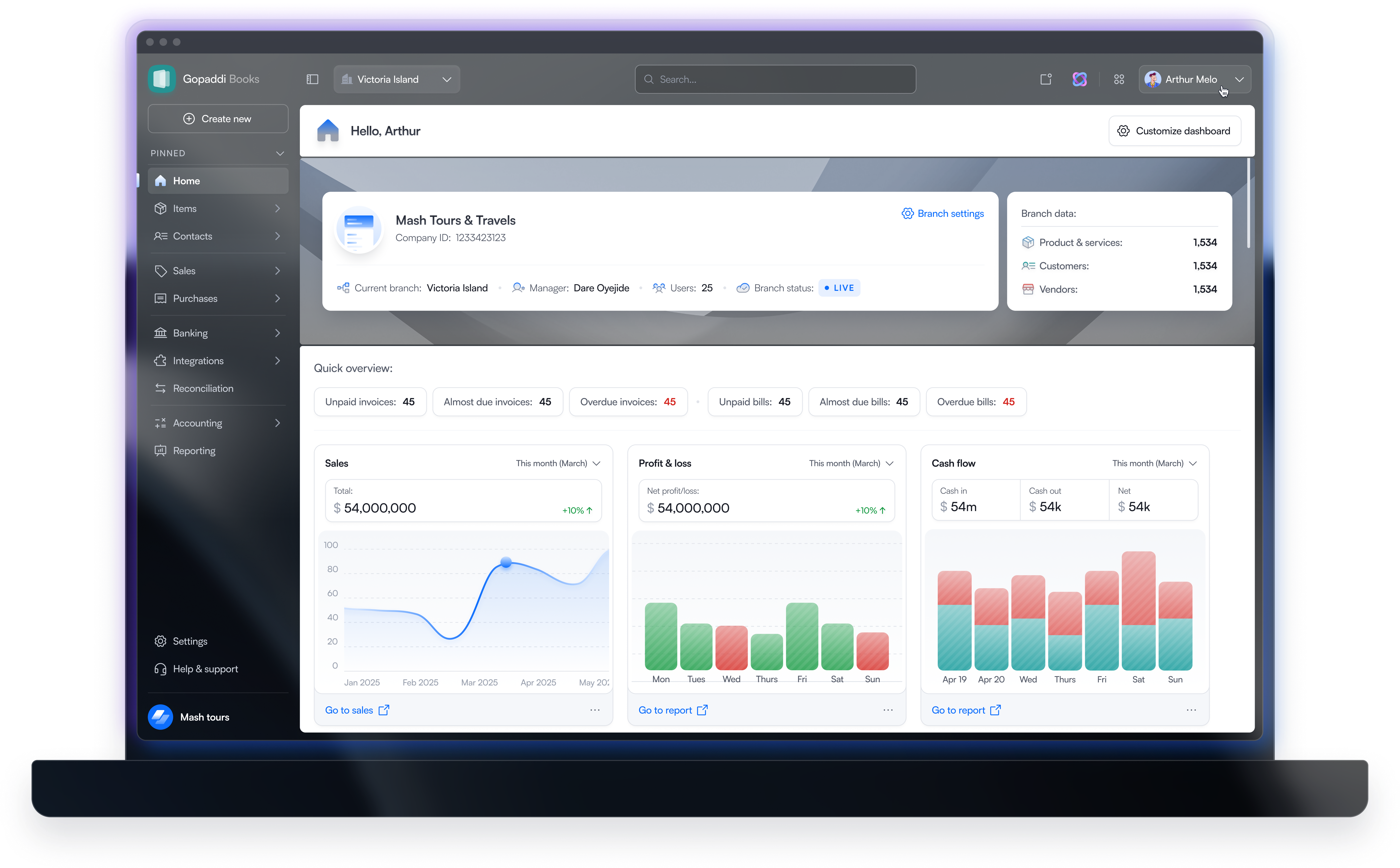Click the Current branch icon
1400x868 pixels.
tap(343, 288)
